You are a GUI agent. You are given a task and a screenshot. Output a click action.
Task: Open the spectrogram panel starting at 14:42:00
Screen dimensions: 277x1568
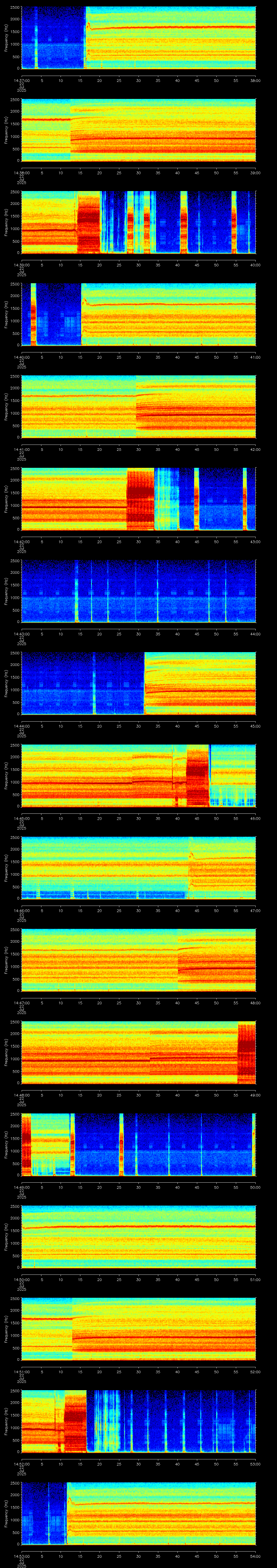click(x=139, y=499)
